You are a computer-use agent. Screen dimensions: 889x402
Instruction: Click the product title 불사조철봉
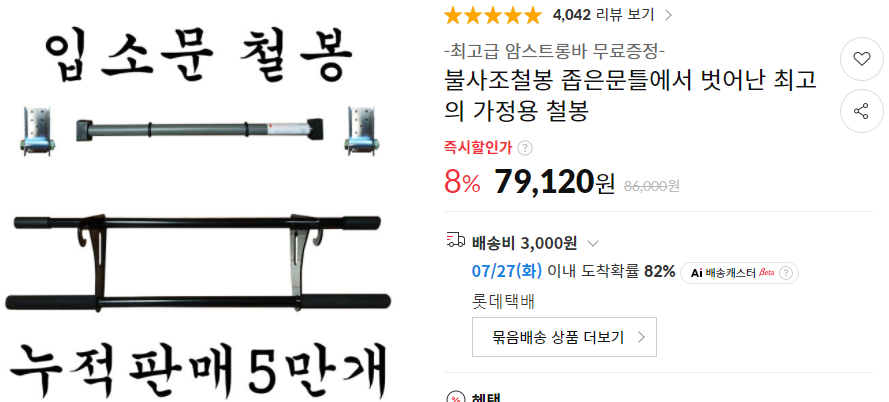tap(630, 96)
